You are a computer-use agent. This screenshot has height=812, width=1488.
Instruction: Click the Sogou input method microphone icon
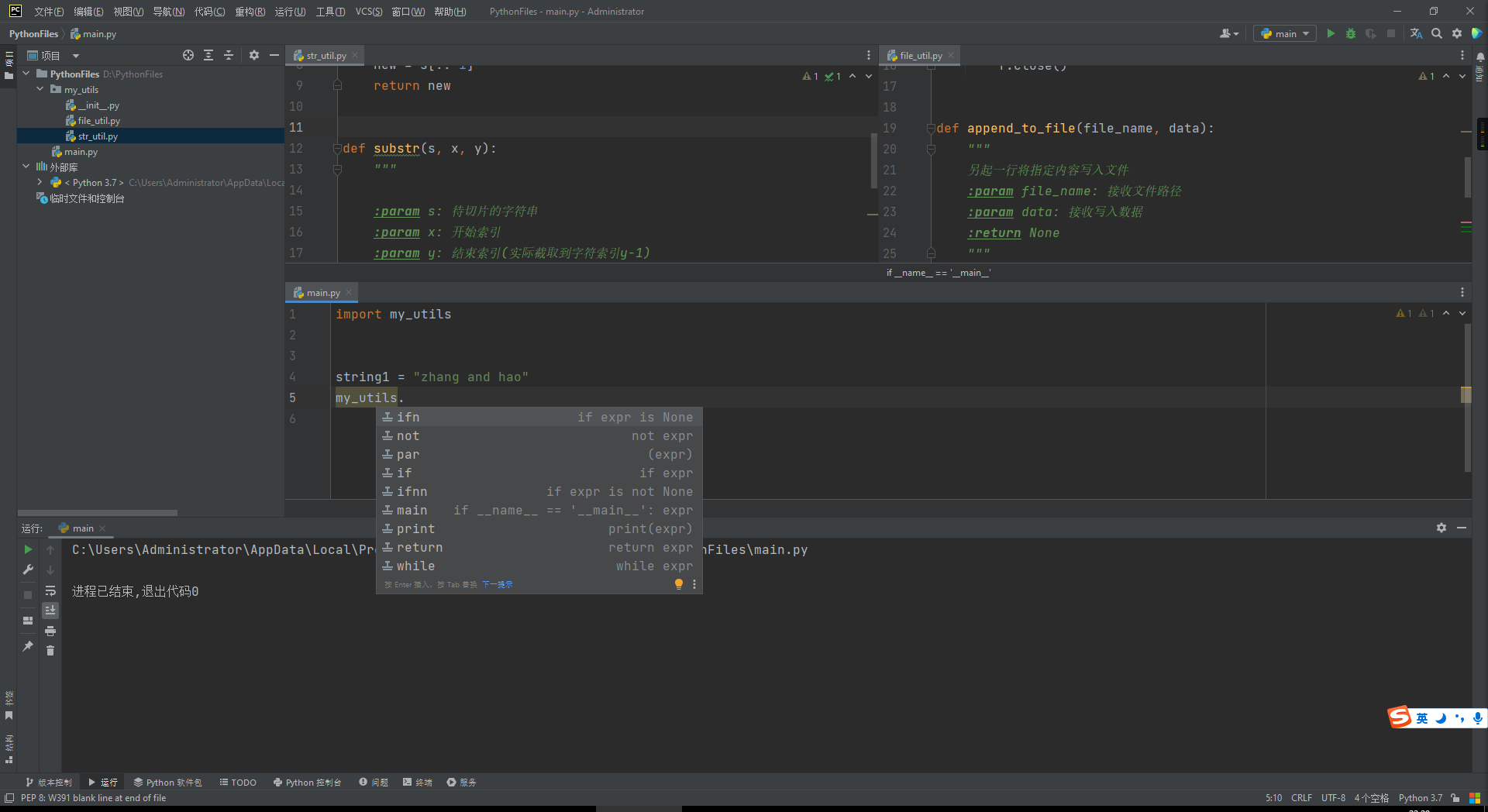[1478, 718]
